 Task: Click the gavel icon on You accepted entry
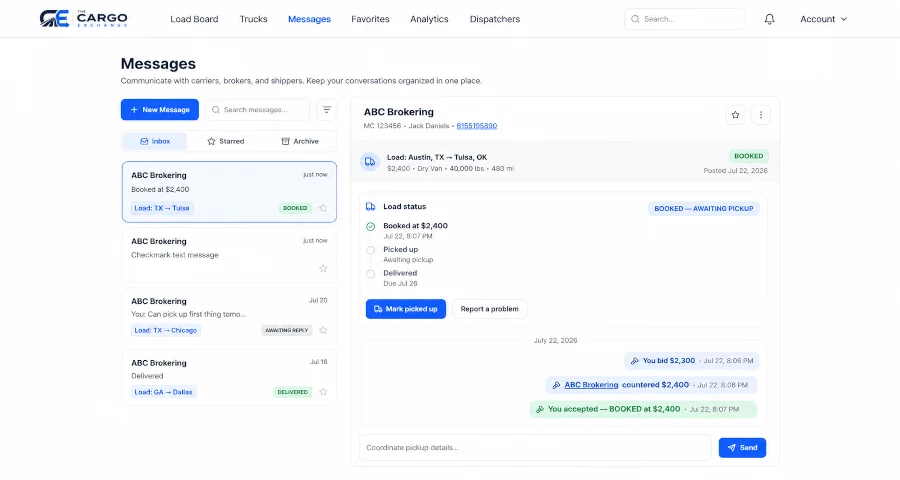540,409
